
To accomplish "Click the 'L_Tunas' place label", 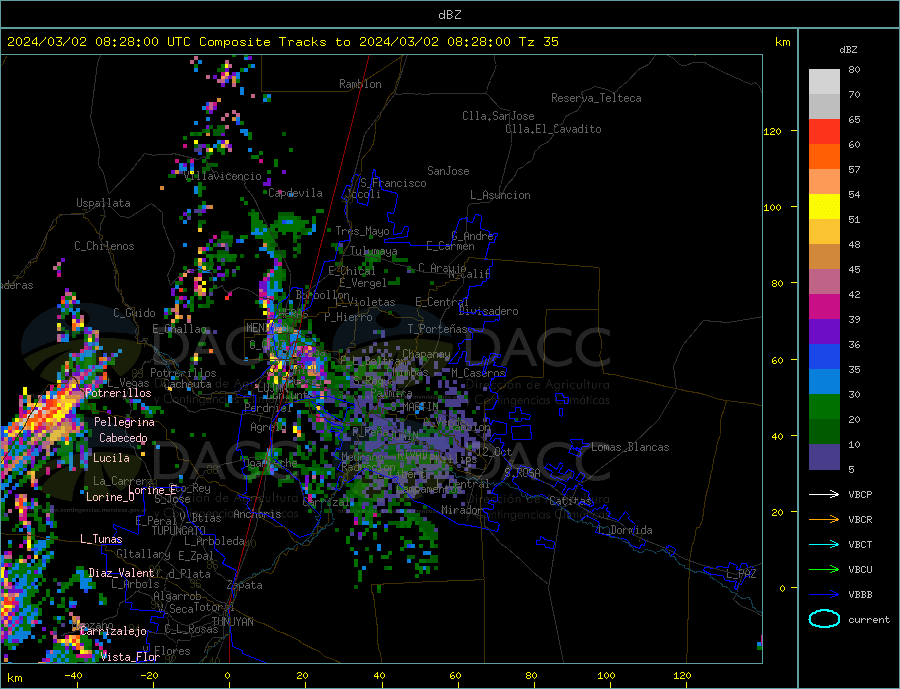I will [x=101, y=539].
